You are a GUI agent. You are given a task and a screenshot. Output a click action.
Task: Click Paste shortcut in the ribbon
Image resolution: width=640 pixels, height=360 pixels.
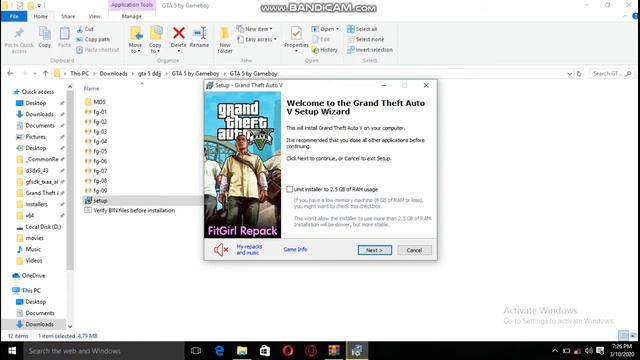(98, 50)
